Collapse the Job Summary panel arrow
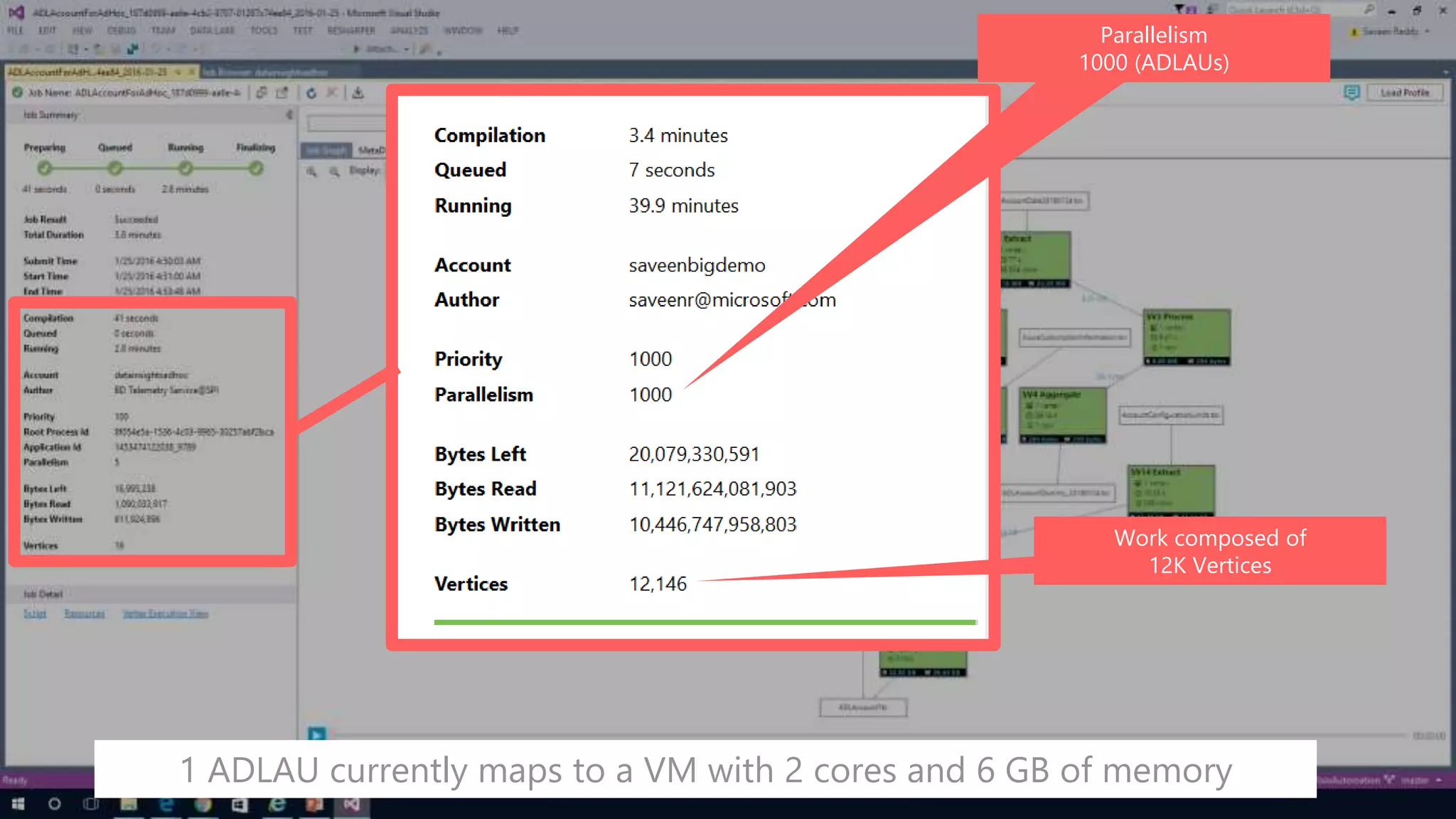Viewport: 1456px width, 819px height. coord(289,114)
